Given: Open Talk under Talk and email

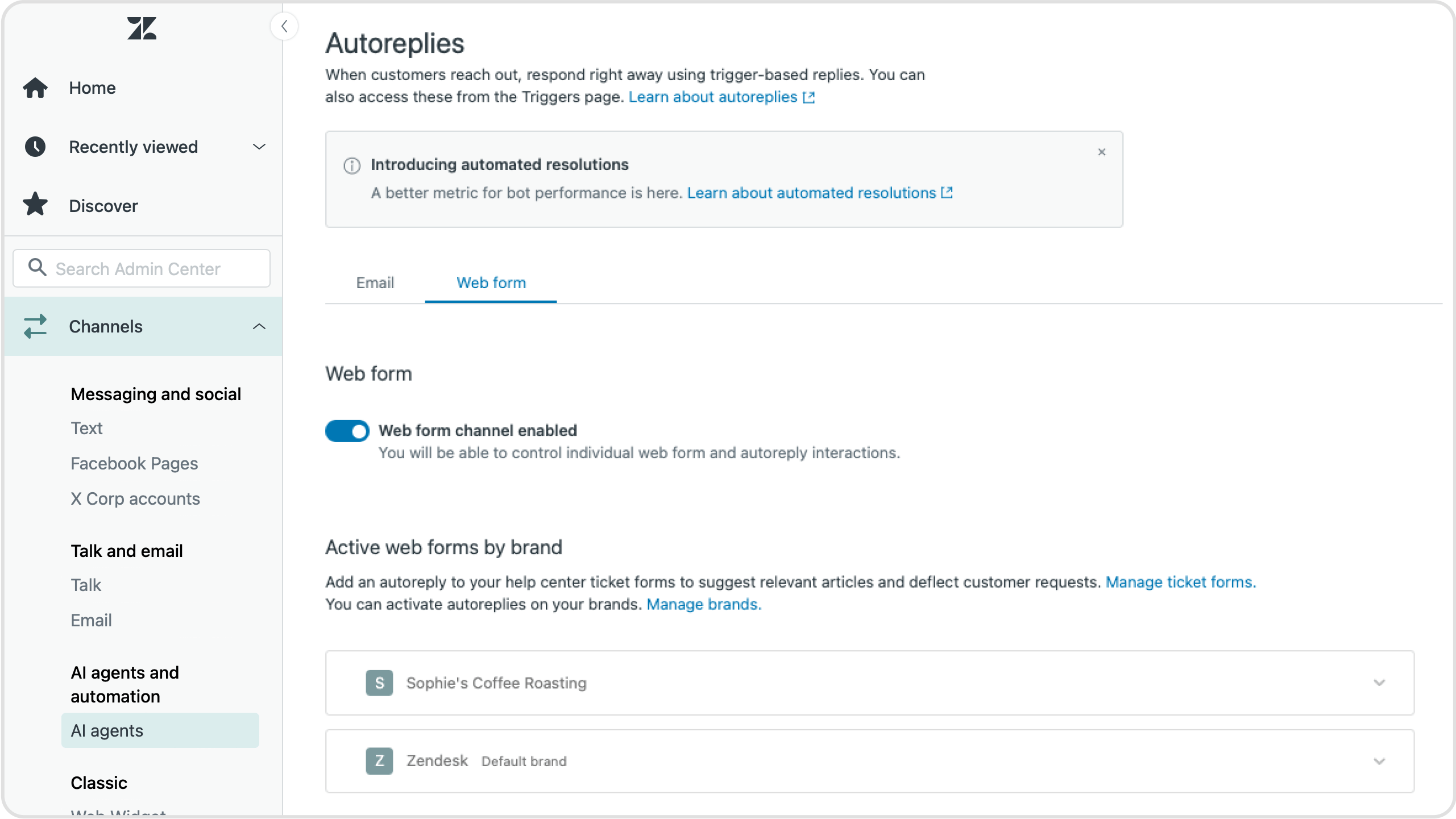Looking at the screenshot, I should tap(86, 585).
